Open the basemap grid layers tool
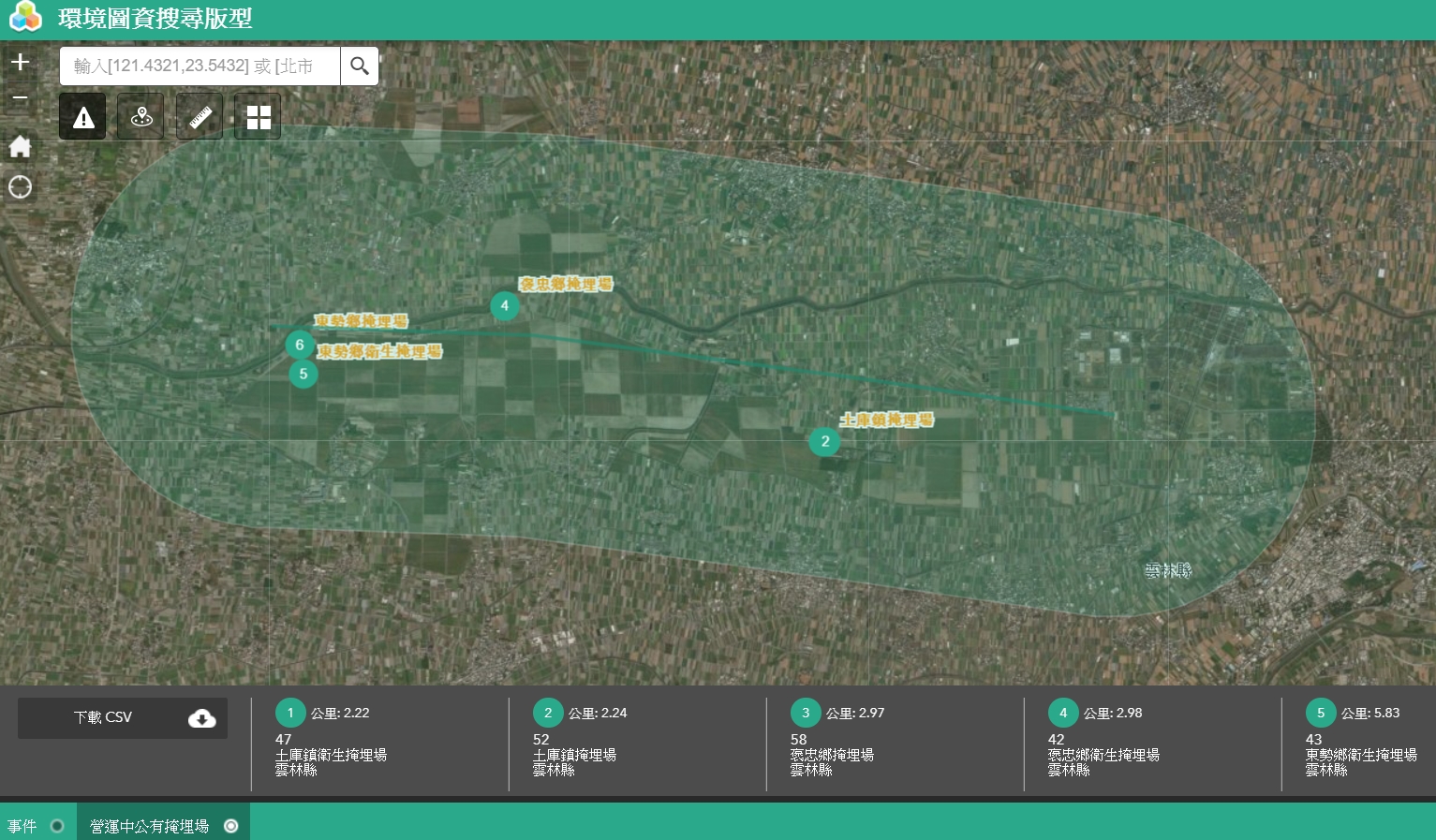The image size is (1436, 840). 258,116
